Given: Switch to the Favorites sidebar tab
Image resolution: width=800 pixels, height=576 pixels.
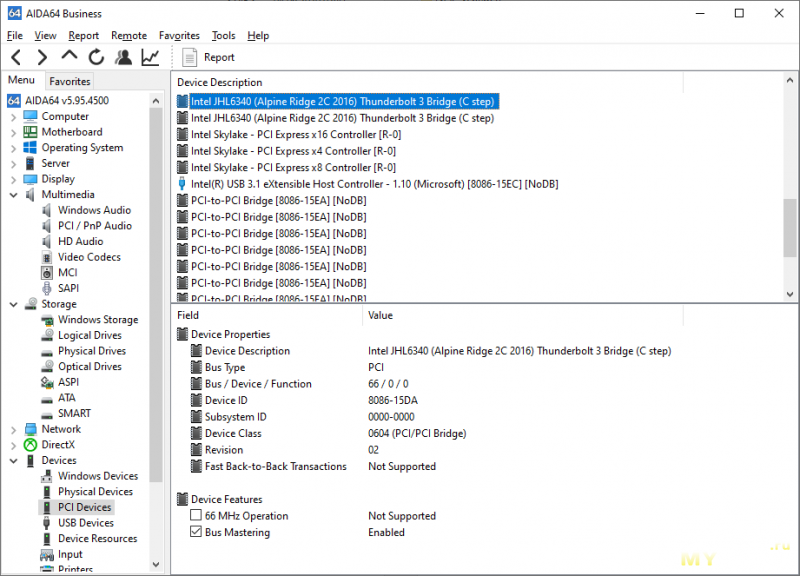Looking at the screenshot, I should pyautogui.click(x=70, y=81).
